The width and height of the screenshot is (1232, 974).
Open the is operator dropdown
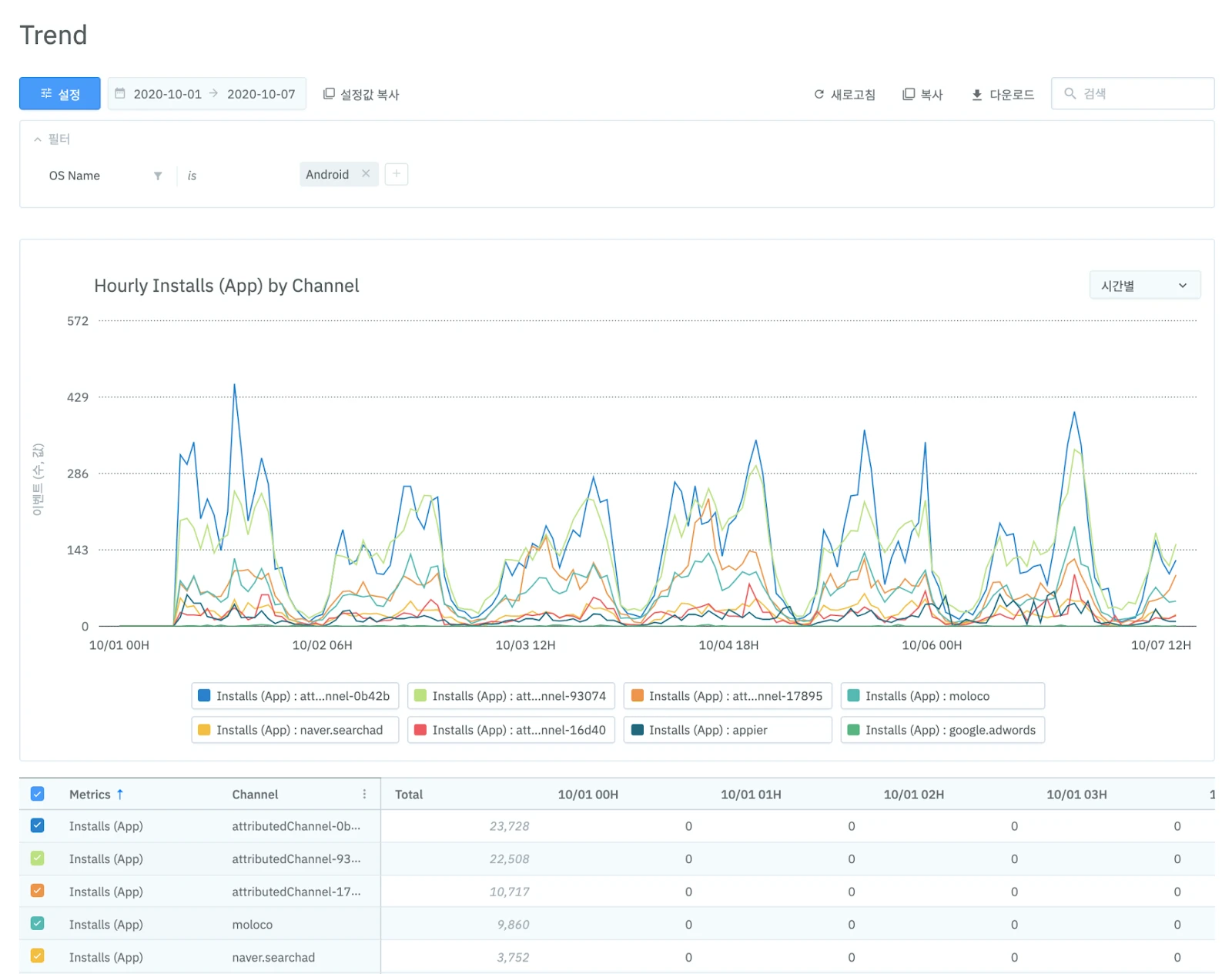192,176
